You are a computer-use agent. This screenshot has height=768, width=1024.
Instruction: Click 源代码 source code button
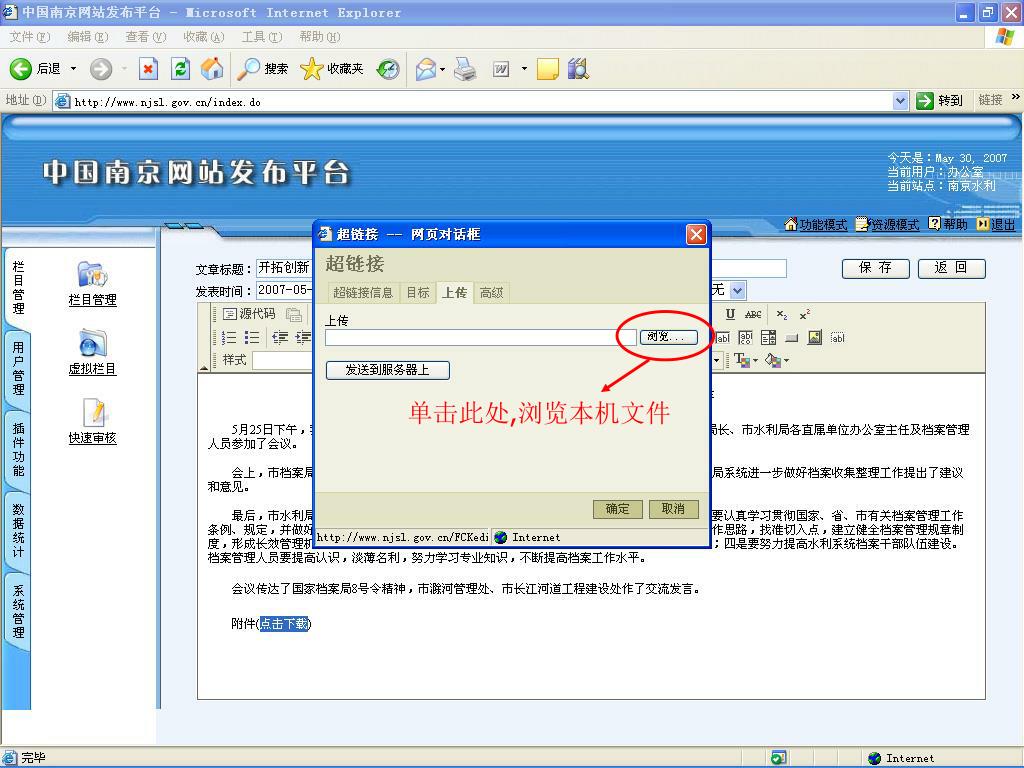click(249, 314)
